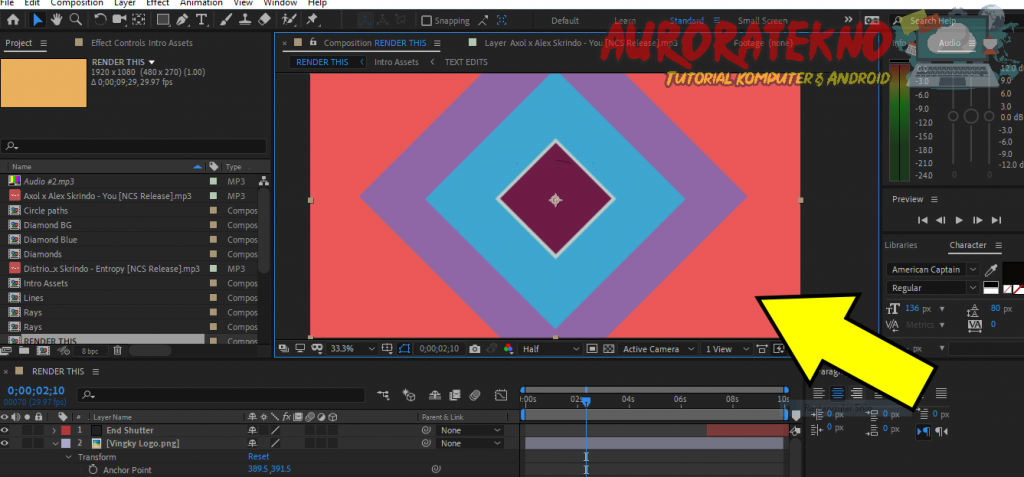Open parent dropdown for End Shutter layer
Image resolution: width=1024 pixels, height=477 pixels.
471,431
